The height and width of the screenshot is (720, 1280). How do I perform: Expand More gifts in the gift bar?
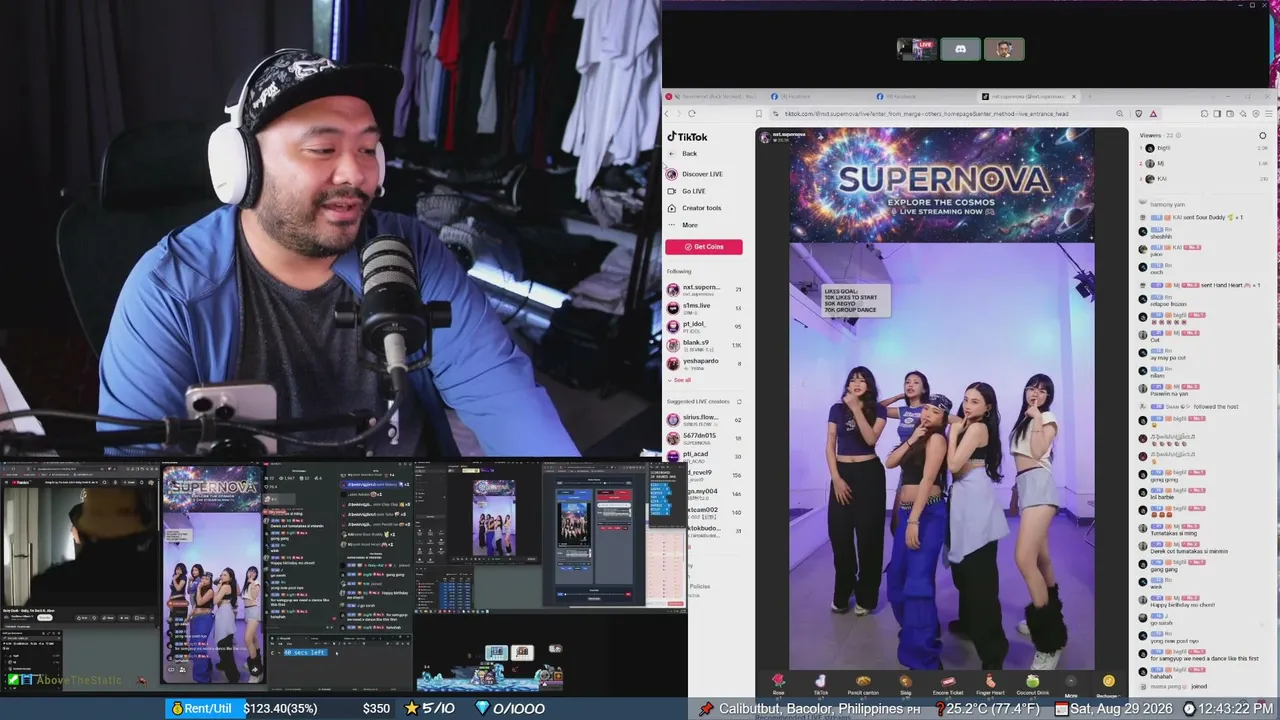[1071, 685]
